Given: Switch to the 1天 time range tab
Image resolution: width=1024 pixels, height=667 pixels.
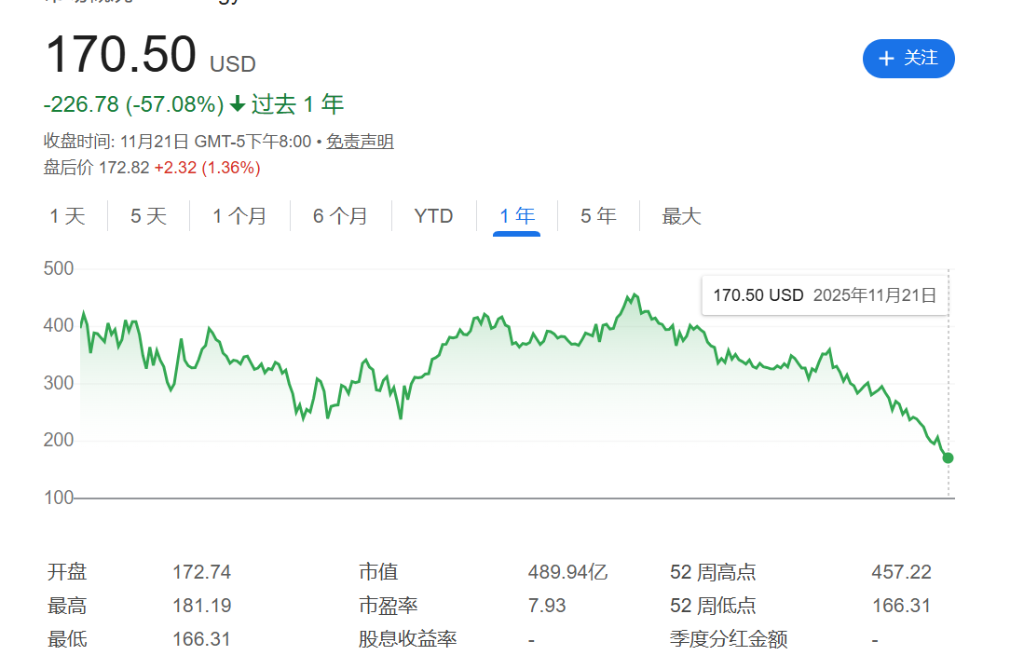Looking at the screenshot, I should [66, 216].
